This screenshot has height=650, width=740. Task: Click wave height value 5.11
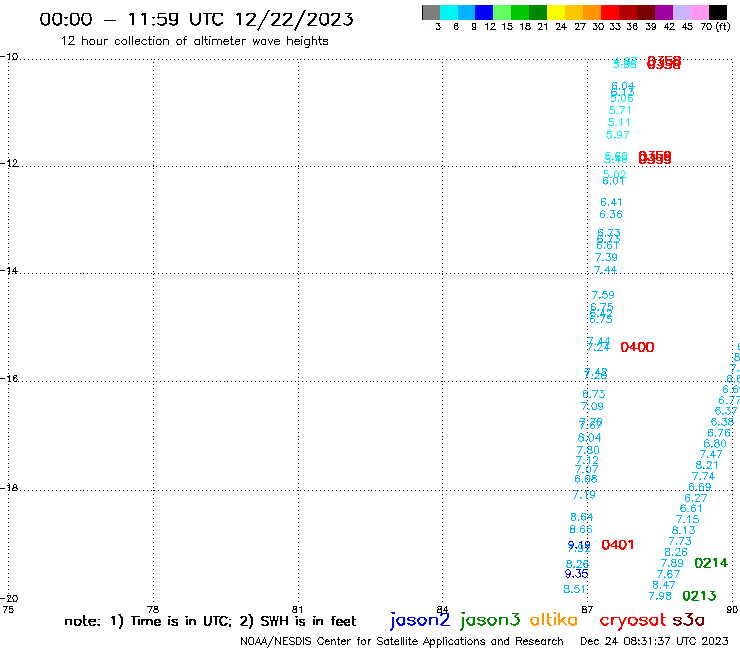[619, 122]
